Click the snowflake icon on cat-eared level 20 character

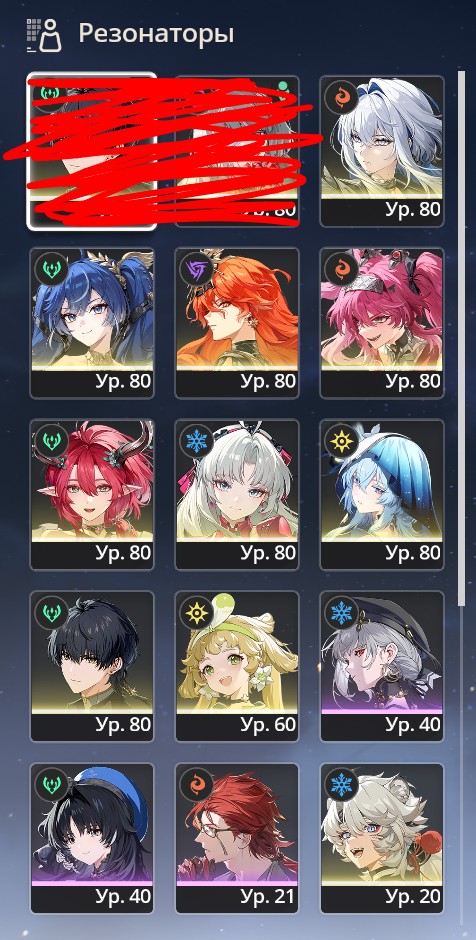[x=341, y=785]
